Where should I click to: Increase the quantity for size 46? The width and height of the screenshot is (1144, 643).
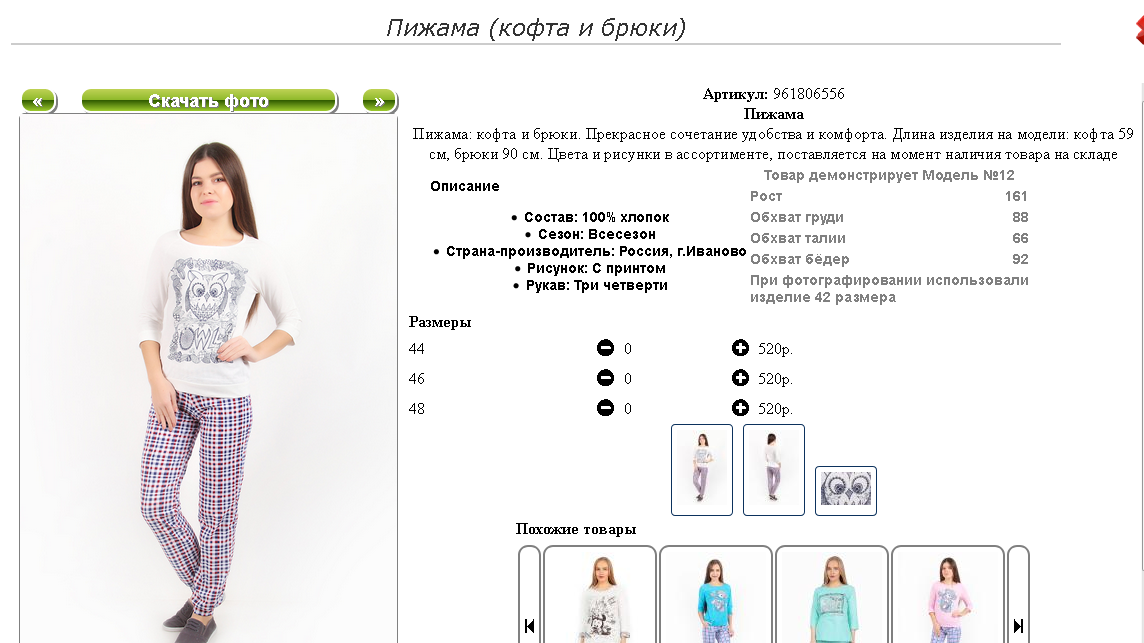(740, 378)
